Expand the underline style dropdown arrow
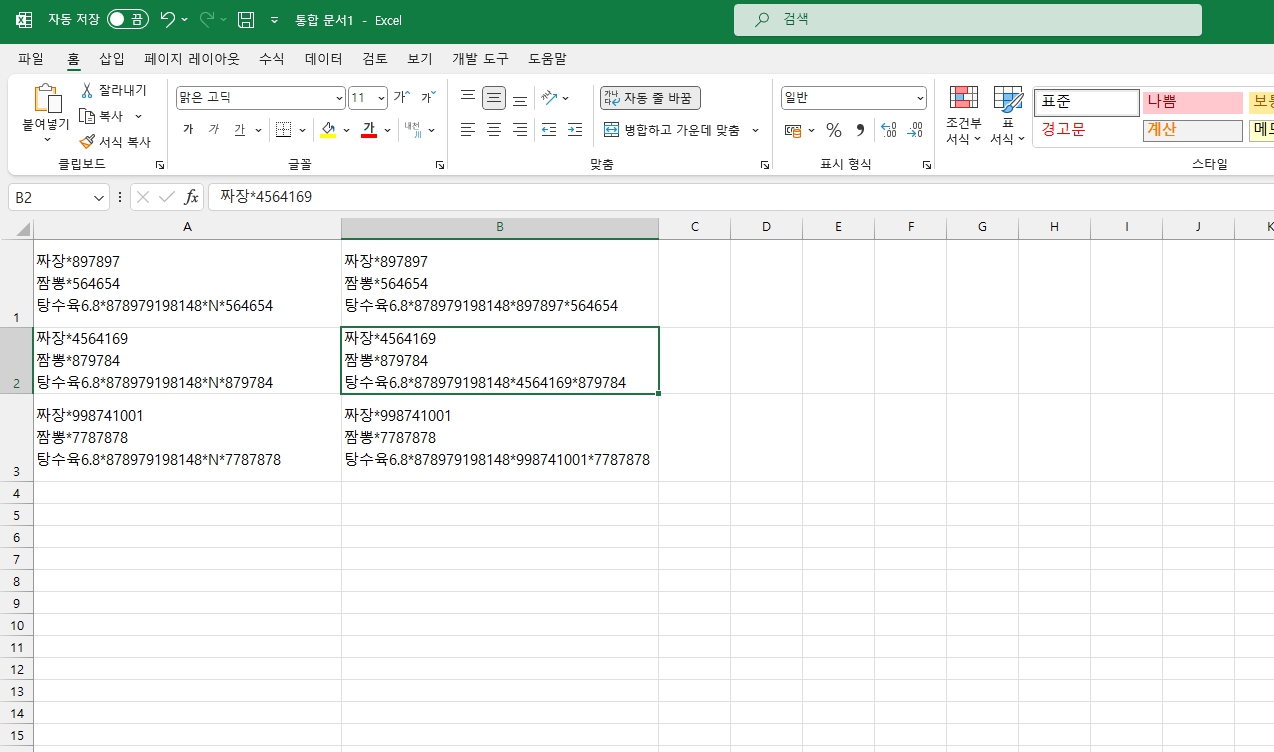 pos(258,130)
